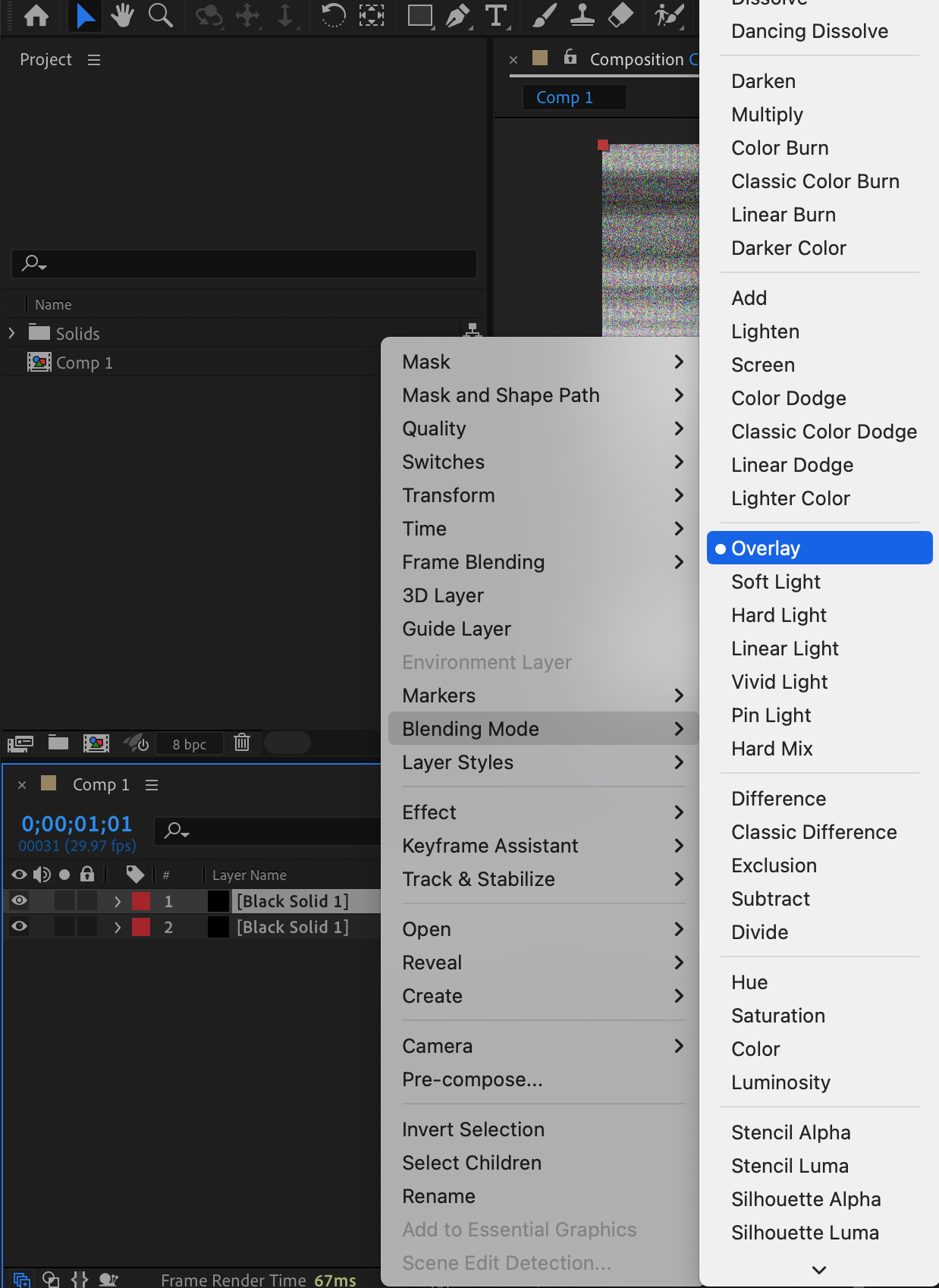Screen dimensions: 939x1288
Task: Select the Type tool
Action: pos(496,15)
